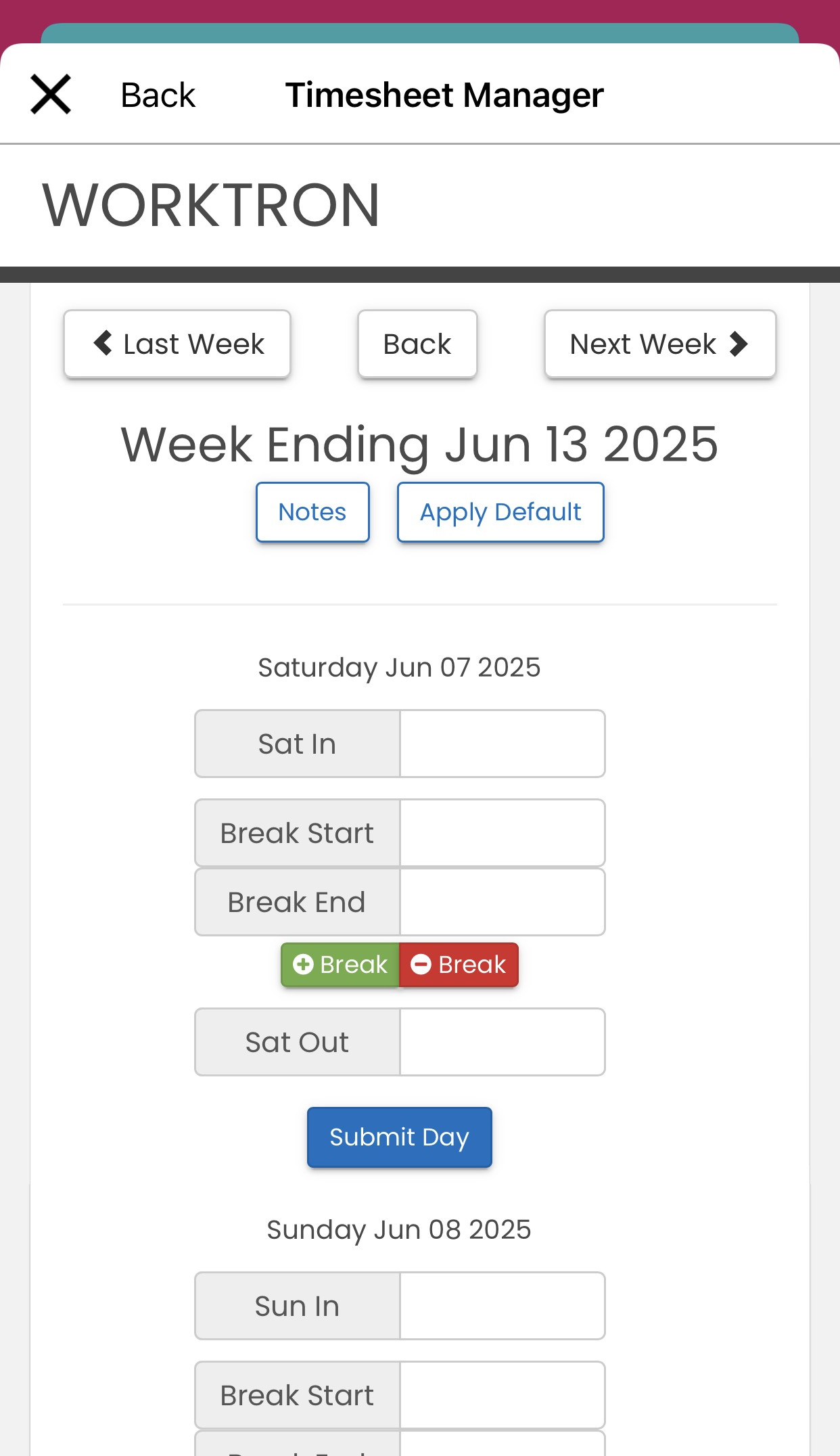Open the Notes button
The height and width of the screenshot is (1456, 840).
tap(312, 512)
